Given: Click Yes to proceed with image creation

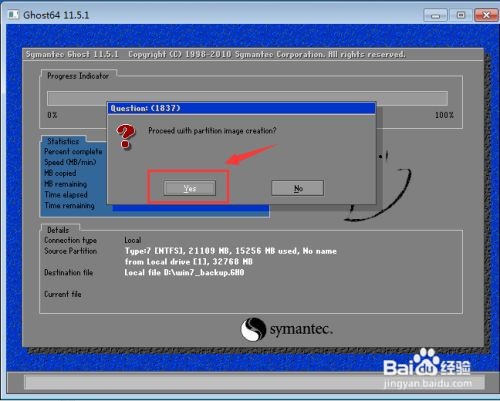Looking at the screenshot, I should pos(190,188).
